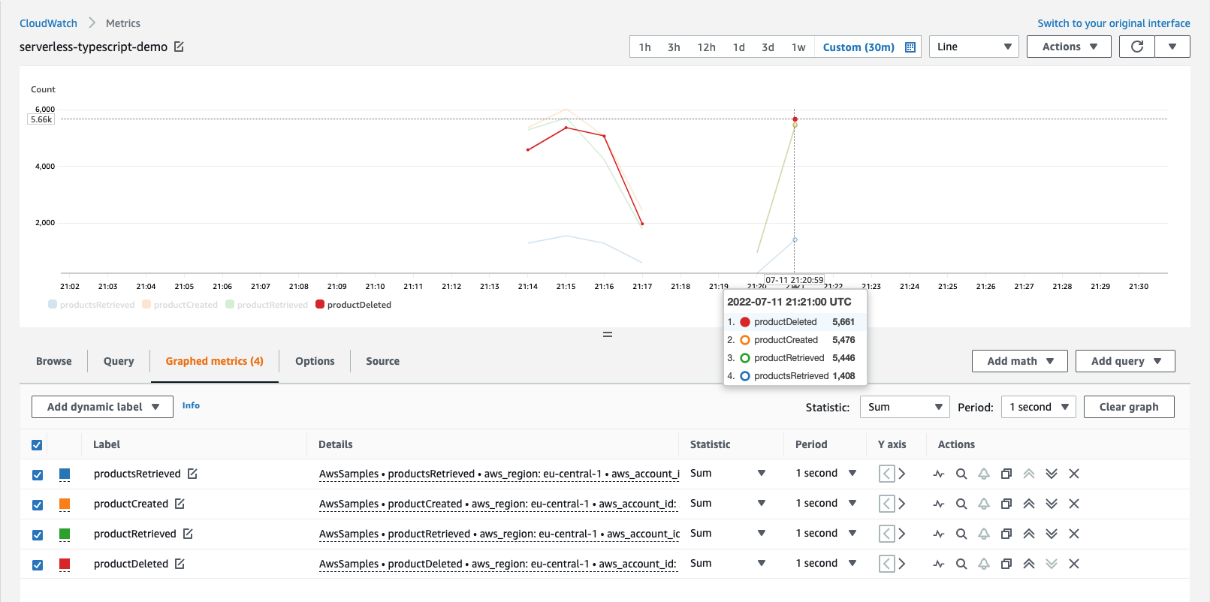Uncheck the productRetrieved metric checkbox

pyautogui.click(x=38, y=534)
